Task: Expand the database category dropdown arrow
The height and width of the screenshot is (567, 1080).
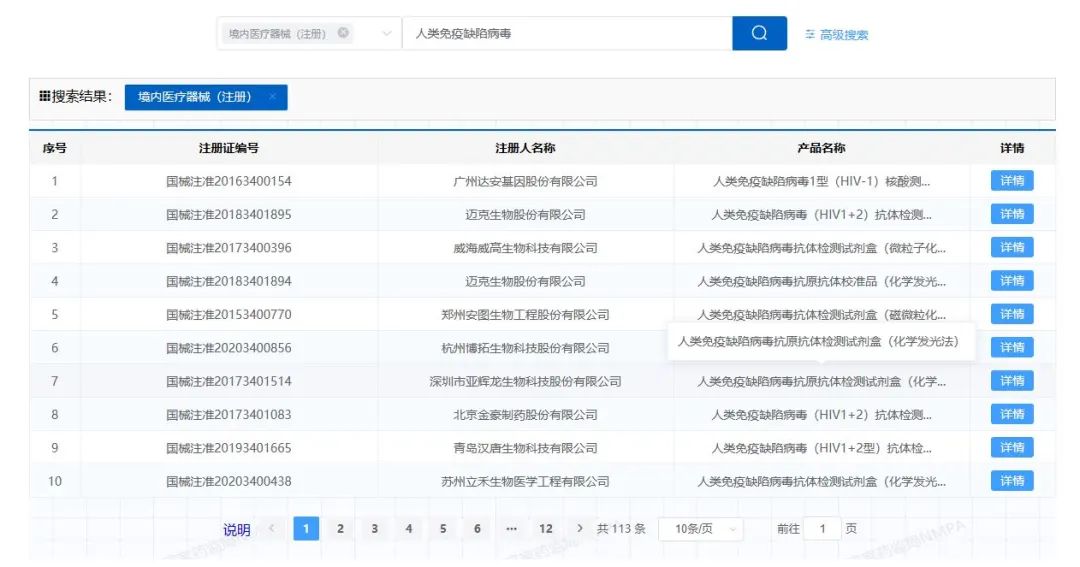Action: (387, 34)
